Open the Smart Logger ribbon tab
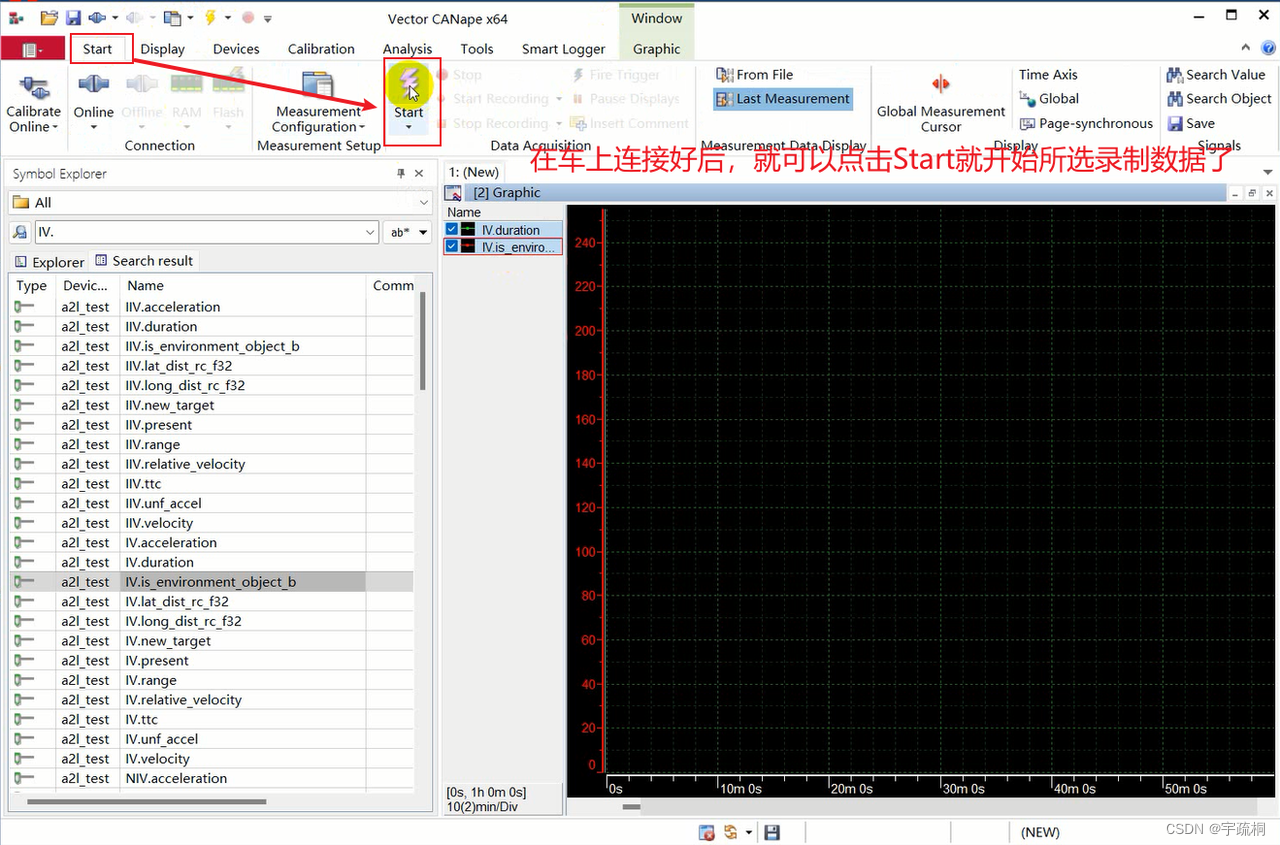 563,48
